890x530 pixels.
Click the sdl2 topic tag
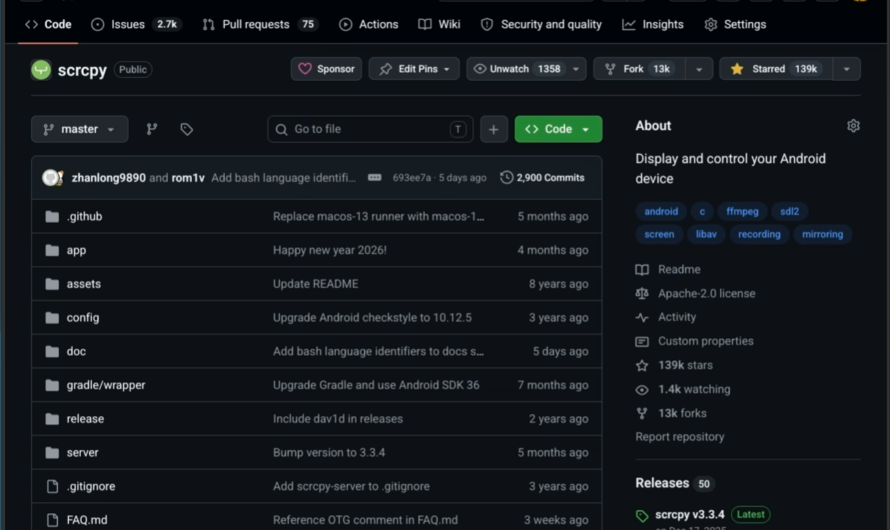click(789, 211)
